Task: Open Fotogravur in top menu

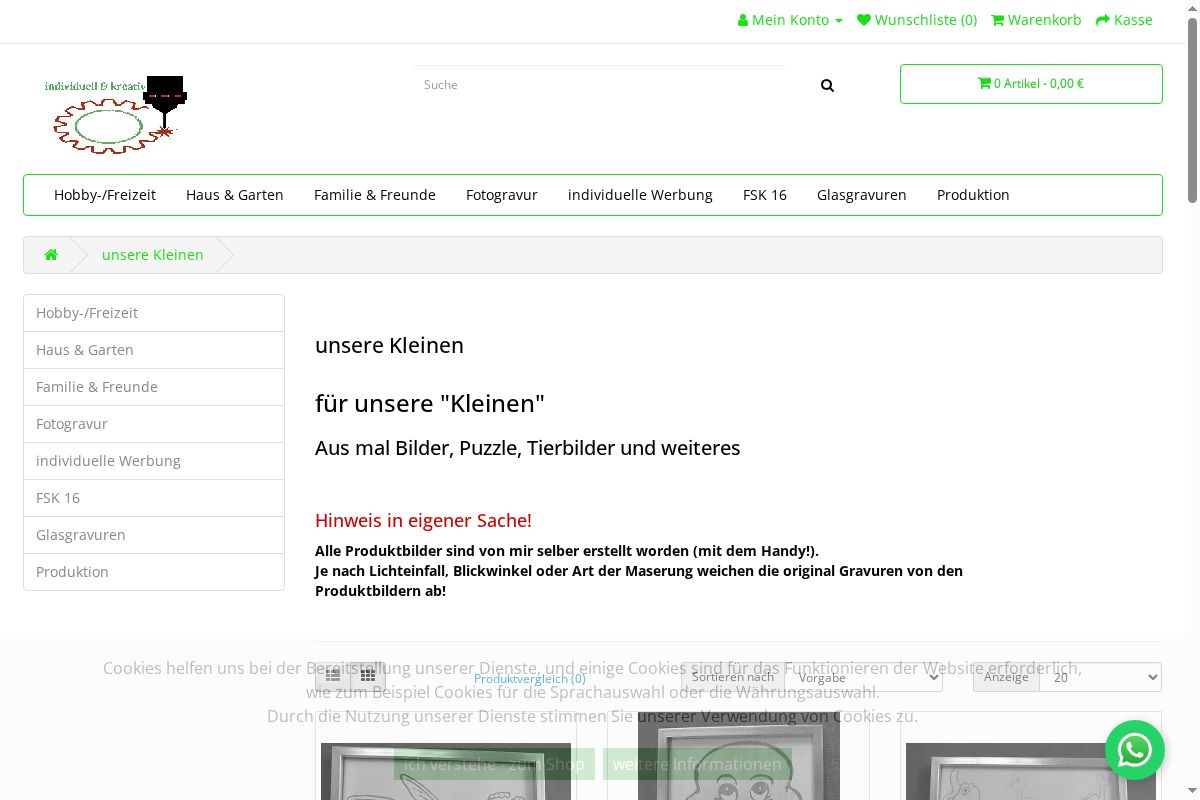Action: [502, 195]
